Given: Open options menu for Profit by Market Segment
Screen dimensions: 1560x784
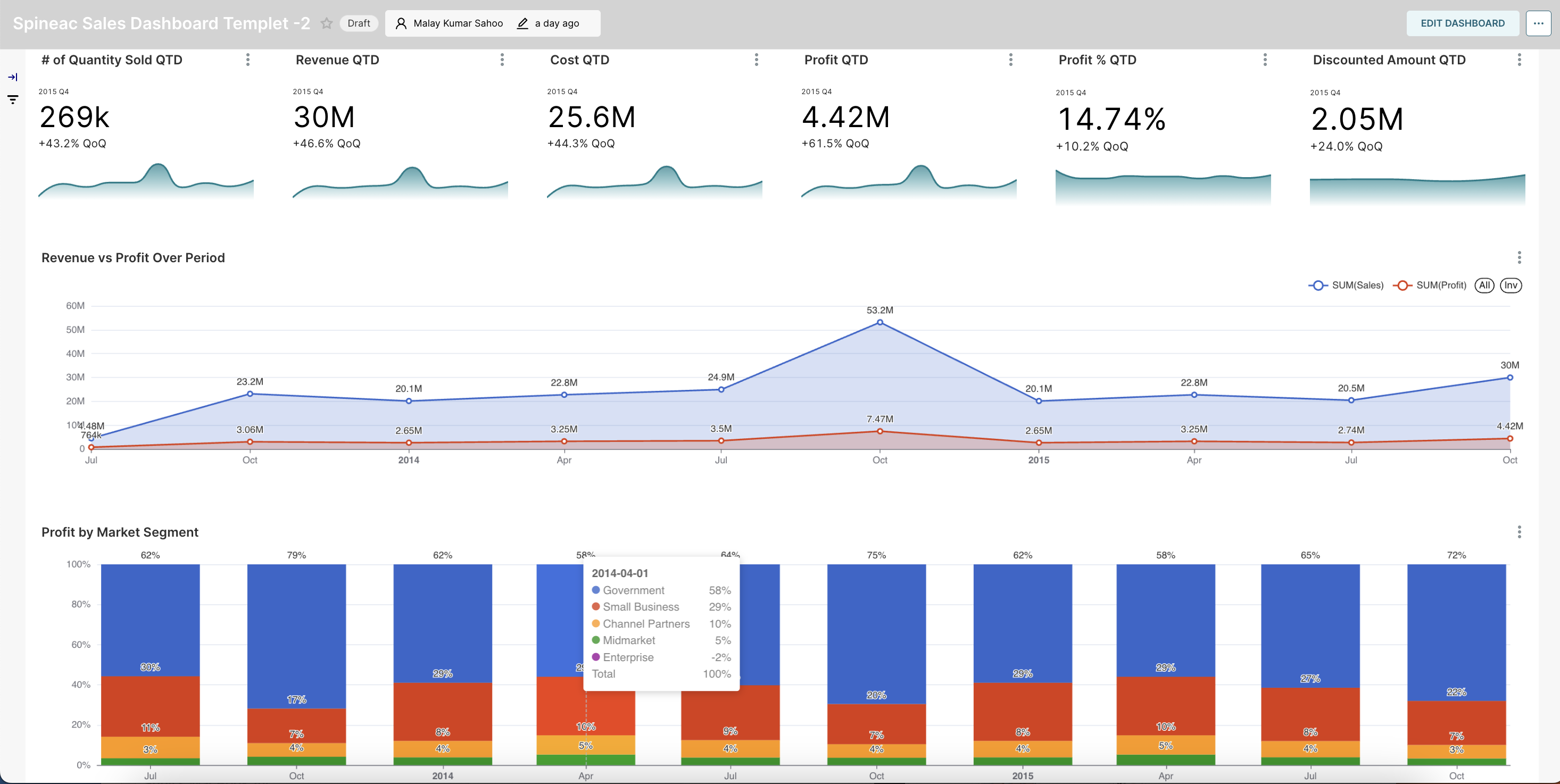Looking at the screenshot, I should 1520,531.
